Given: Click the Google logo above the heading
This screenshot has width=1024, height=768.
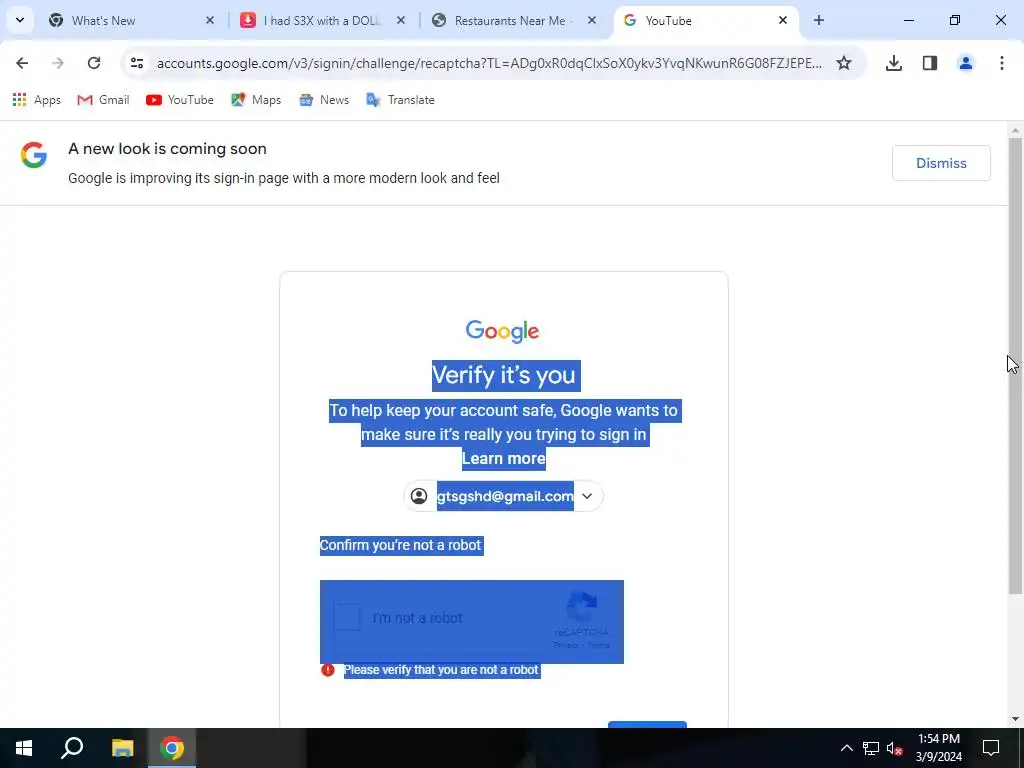Looking at the screenshot, I should 502,331.
